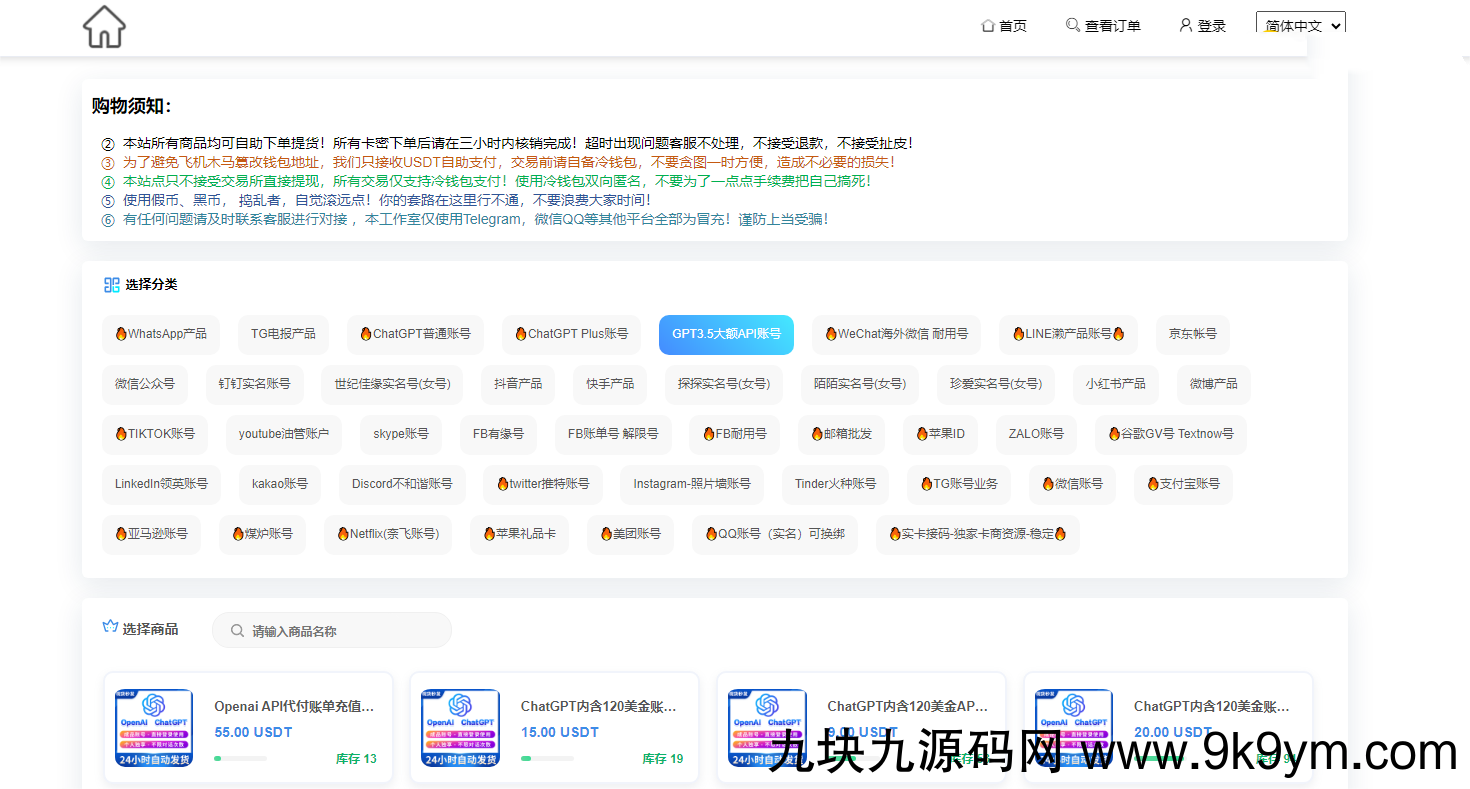Open the Netflix(奈飞账号) category
Viewport: 1470px width, 789px height.
(388, 534)
